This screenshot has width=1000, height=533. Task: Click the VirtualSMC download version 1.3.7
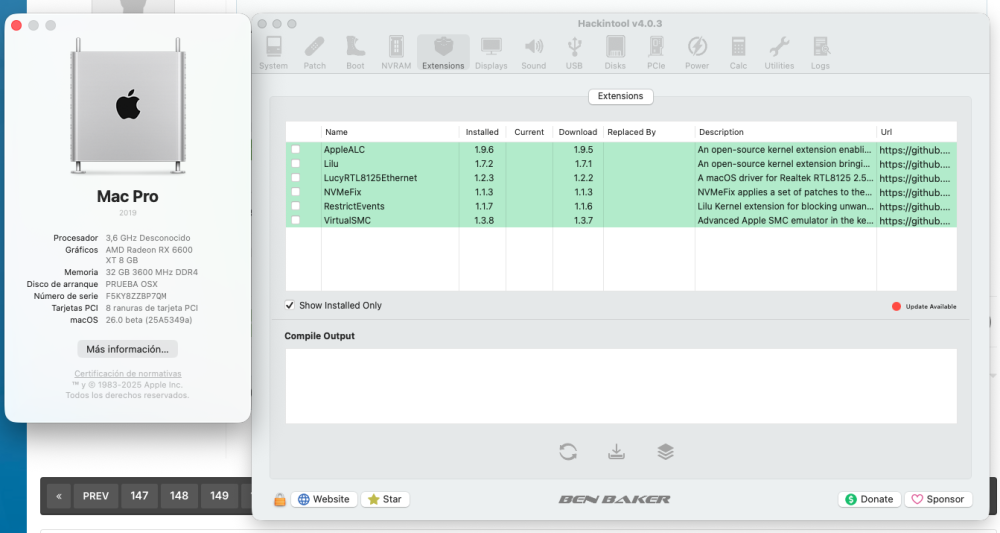point(583,221)
